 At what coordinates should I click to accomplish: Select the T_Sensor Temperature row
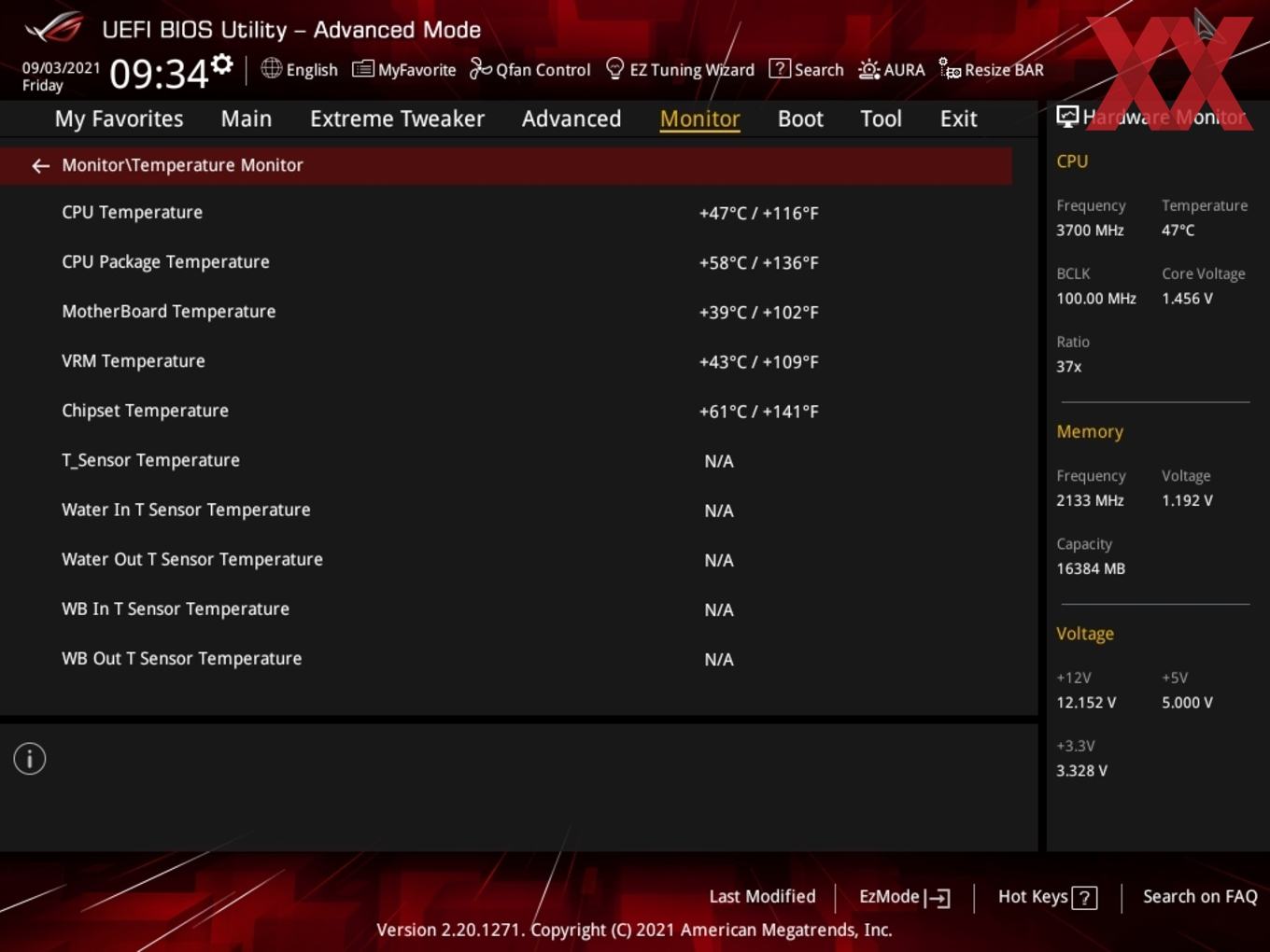point(505,460)
